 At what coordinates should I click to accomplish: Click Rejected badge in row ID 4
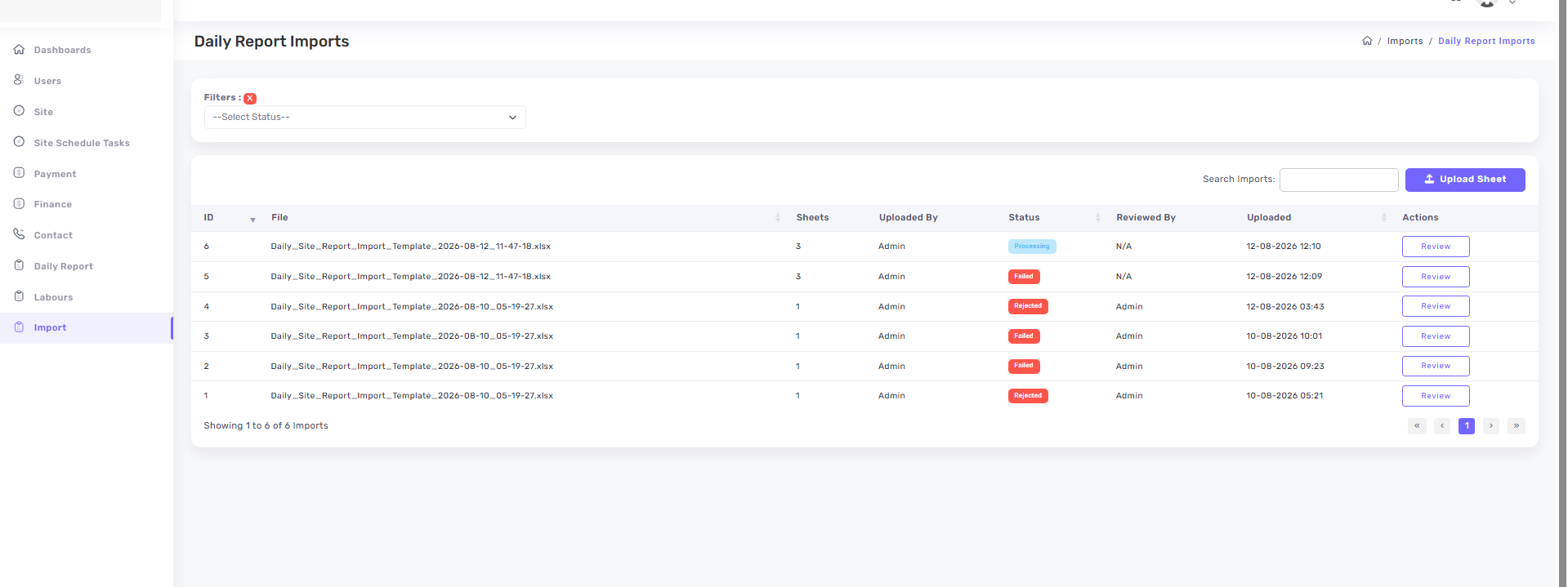(1028, 306)
